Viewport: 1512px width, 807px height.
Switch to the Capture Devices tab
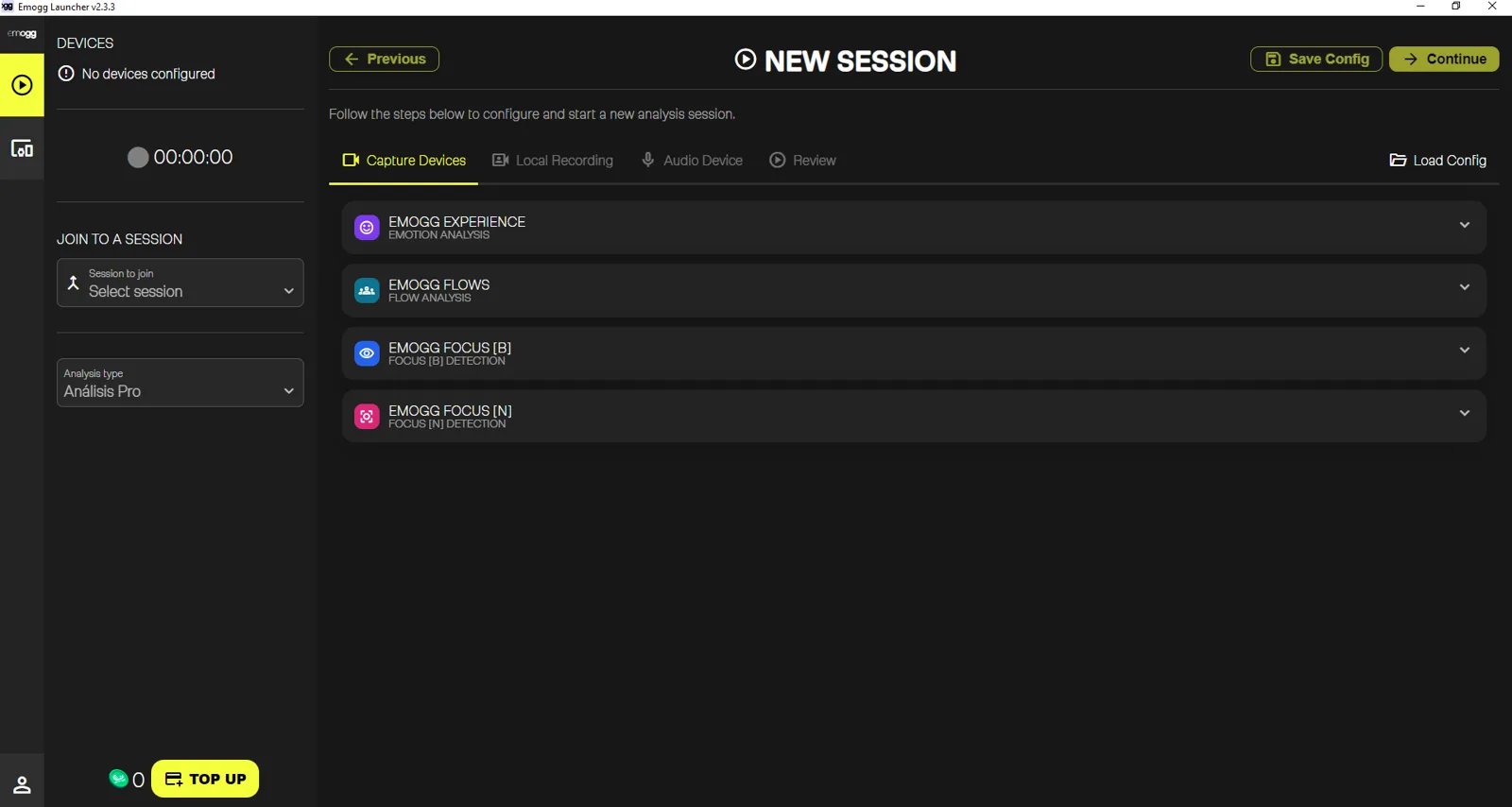click(404, 161)
